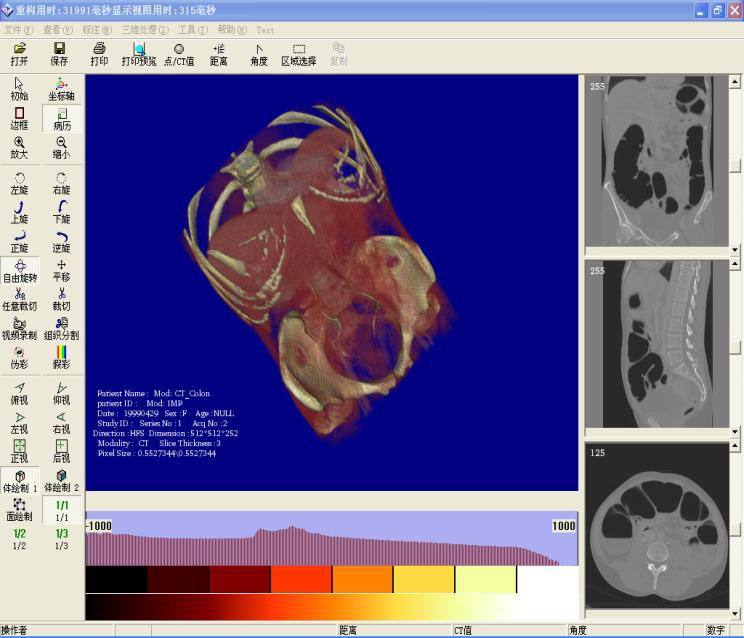The height and width of the screenshot is (638, 744).
Task: Click the 假彩 false color icon
Action: coord(61,358)
